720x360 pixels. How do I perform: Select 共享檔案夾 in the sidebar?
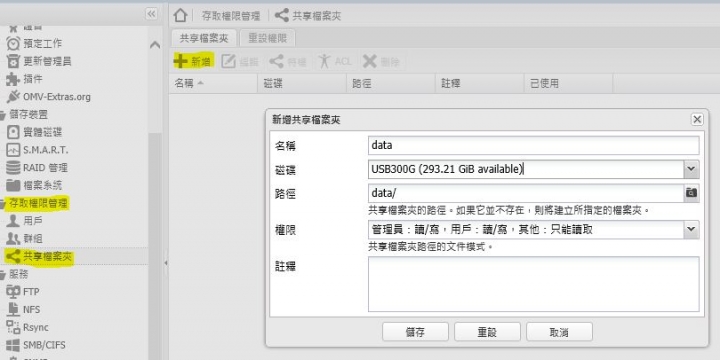[39, 257]
